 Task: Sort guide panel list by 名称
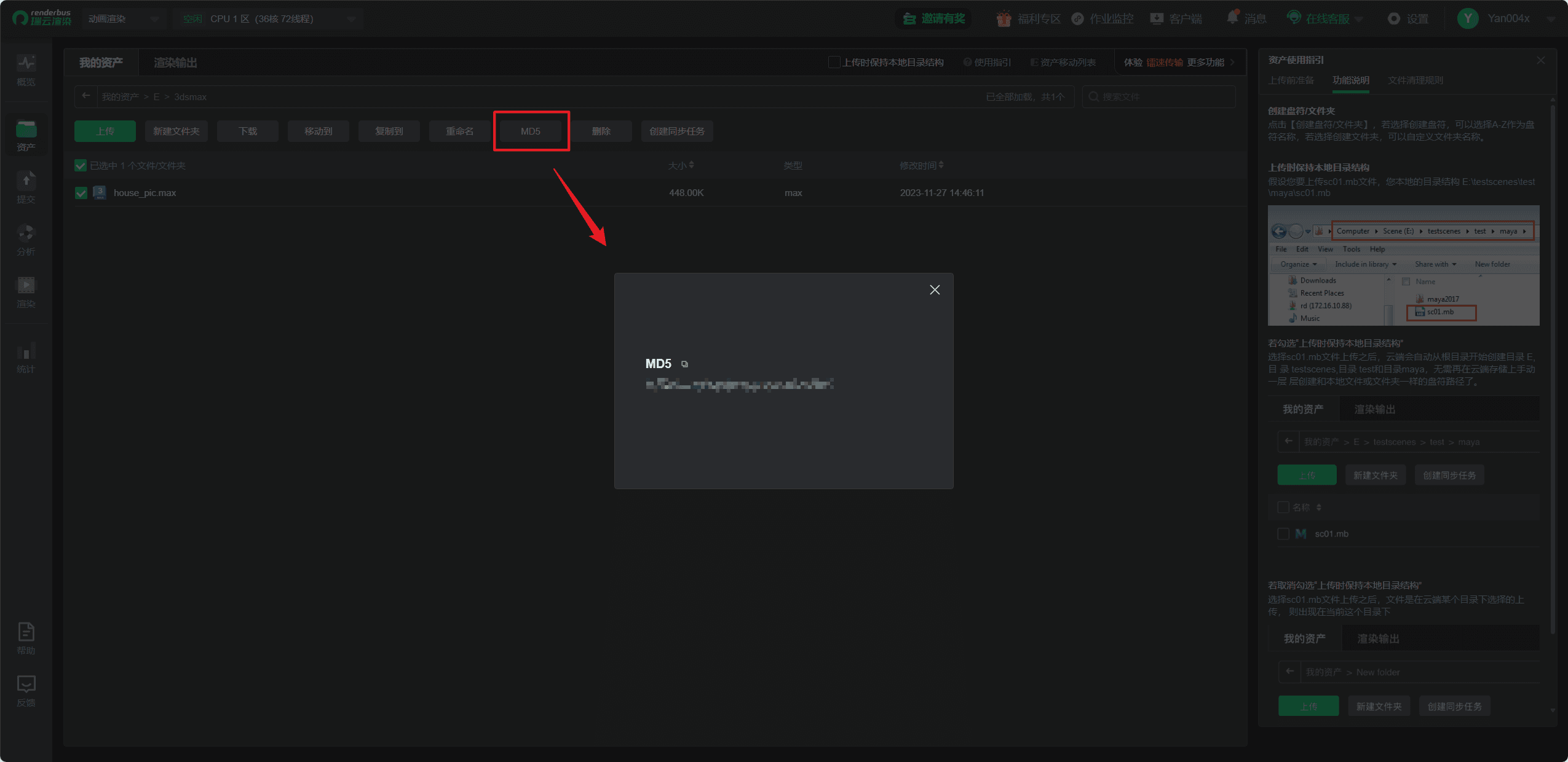pos(1319,507)
